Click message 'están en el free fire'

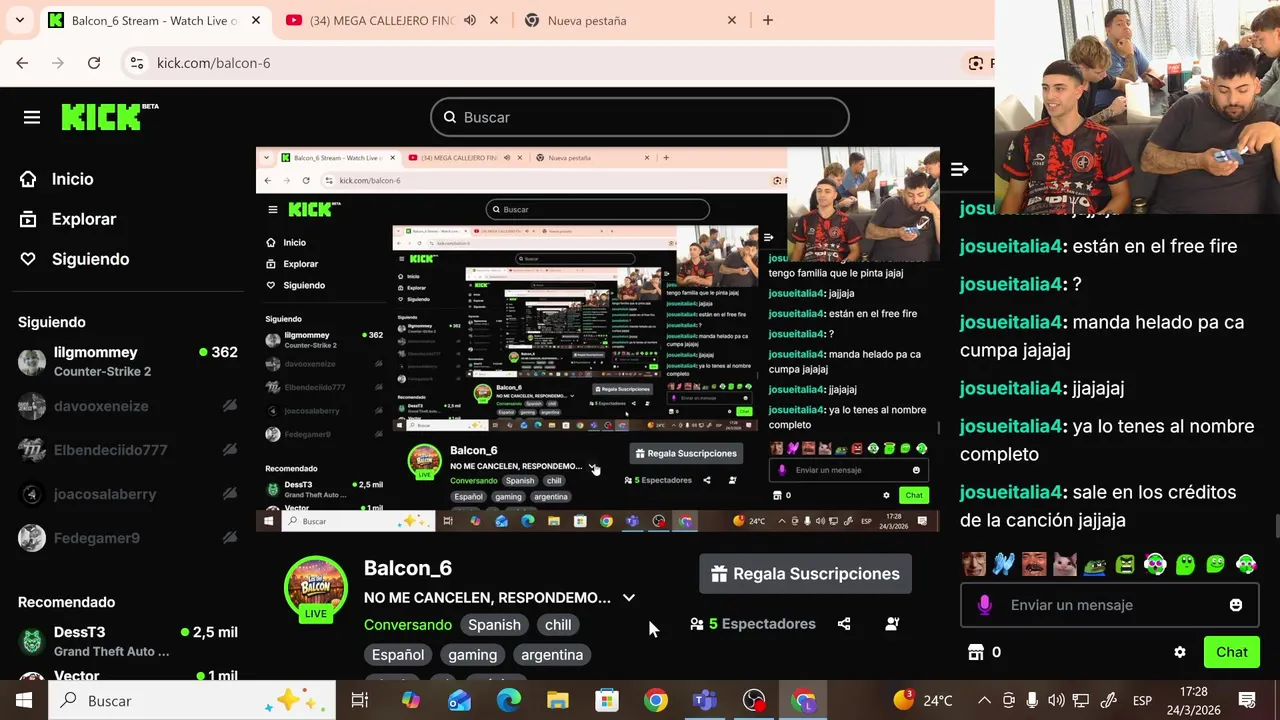[x=1155, y=246]
